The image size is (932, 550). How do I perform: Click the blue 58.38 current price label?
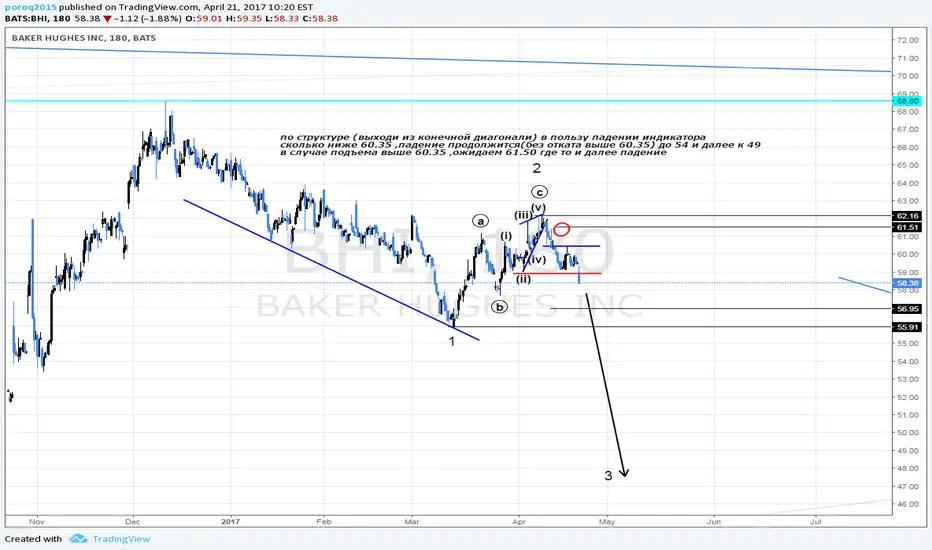[908, 284]
